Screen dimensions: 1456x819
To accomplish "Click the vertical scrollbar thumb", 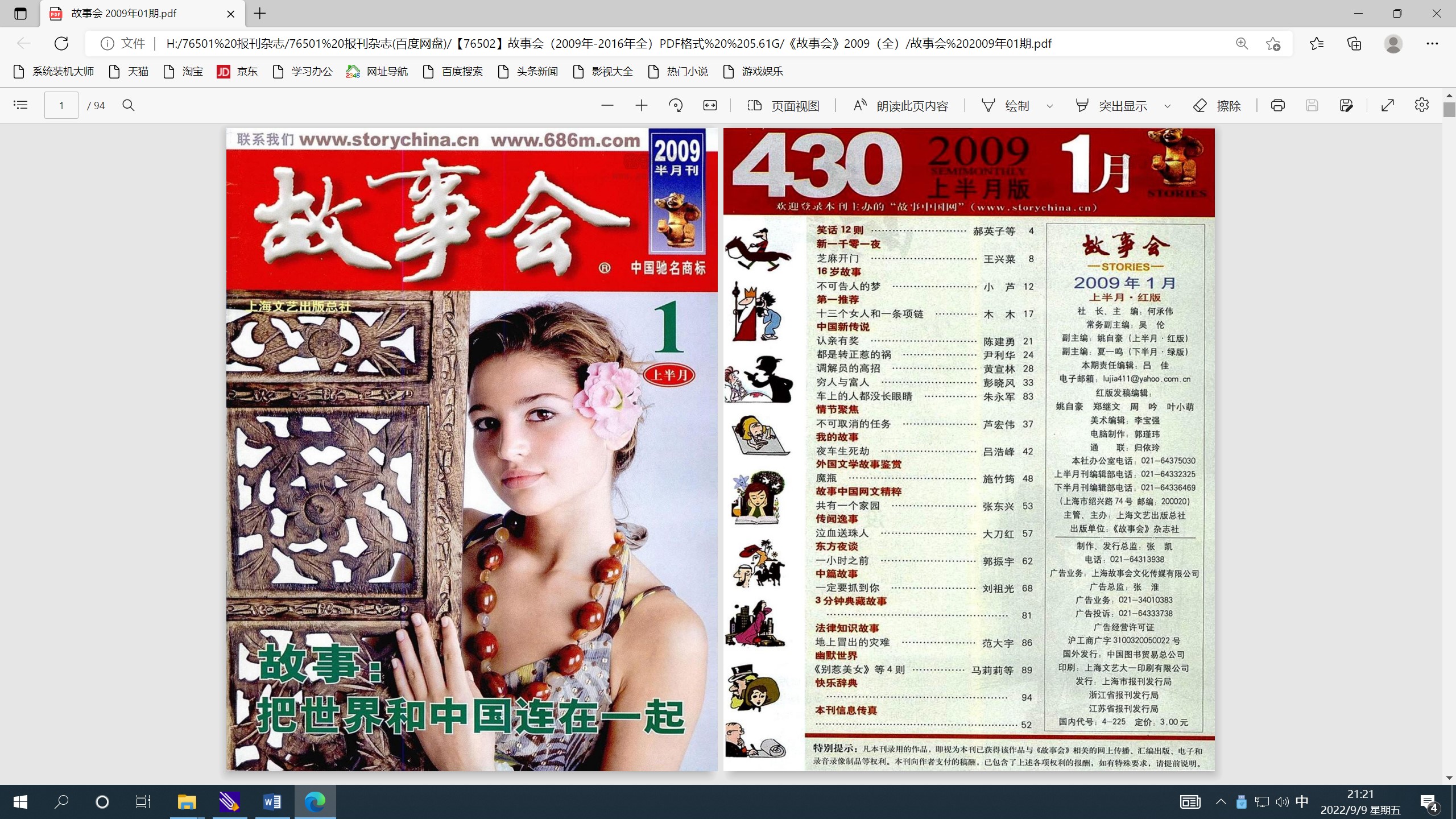I will coord(1449,109).
